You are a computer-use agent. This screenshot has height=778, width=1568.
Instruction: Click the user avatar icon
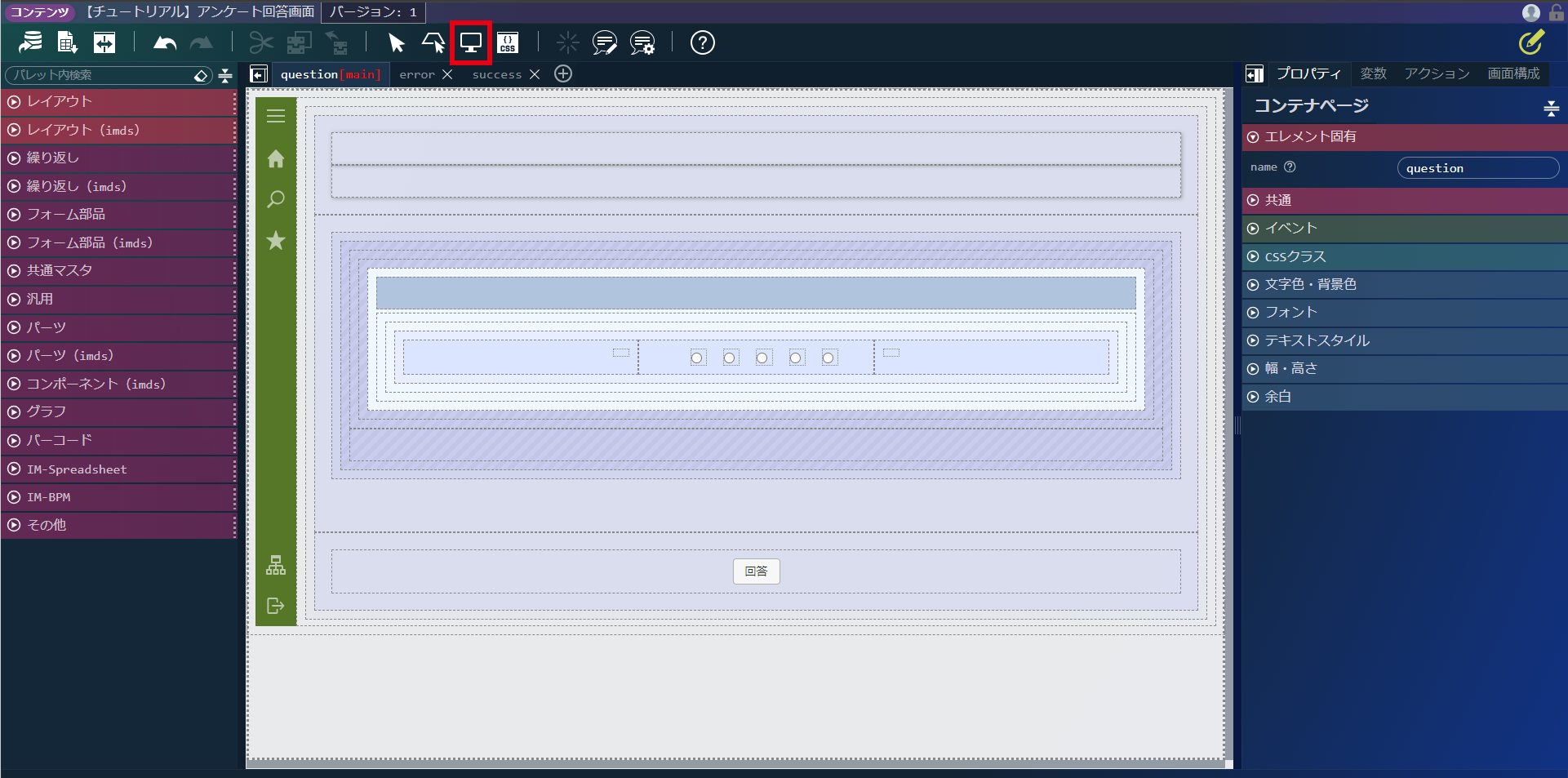pyautogui.click(x=1531, y=12)
